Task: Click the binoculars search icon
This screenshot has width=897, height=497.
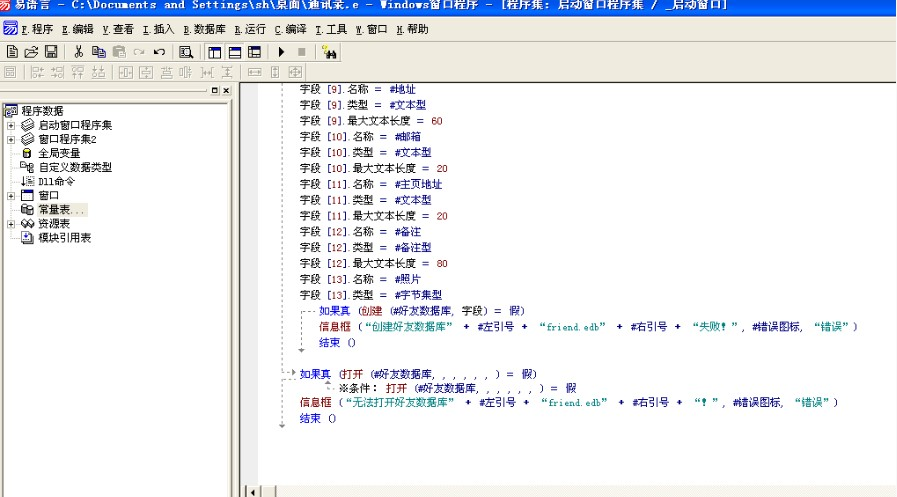Action: (329, 51)
